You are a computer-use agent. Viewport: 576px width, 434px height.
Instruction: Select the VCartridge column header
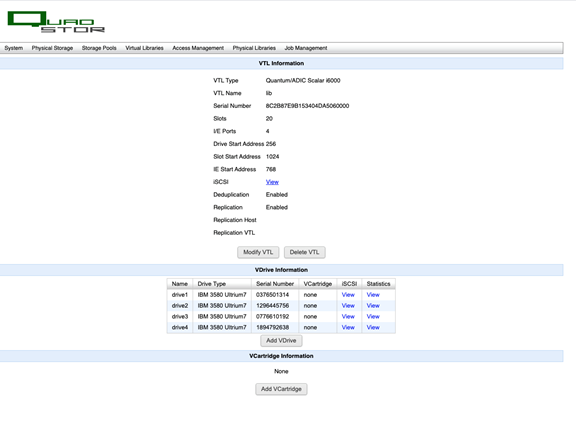click(x=318, y=284)
